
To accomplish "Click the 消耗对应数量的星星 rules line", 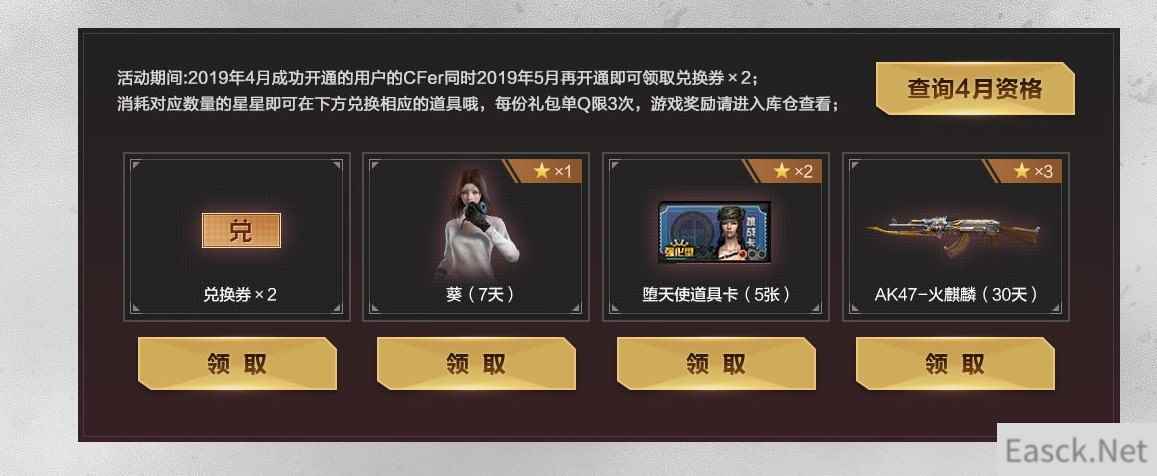I will pos(478,103).
